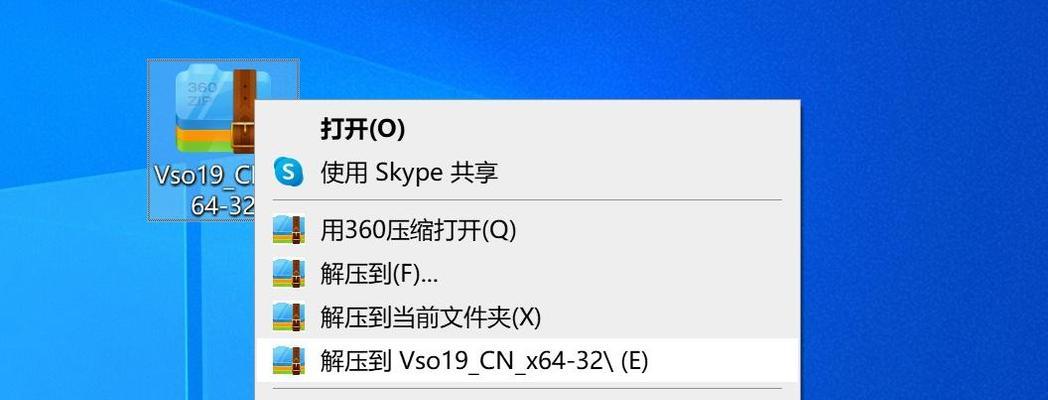Click the 64-32 text under the archive icon

point(222,205)
